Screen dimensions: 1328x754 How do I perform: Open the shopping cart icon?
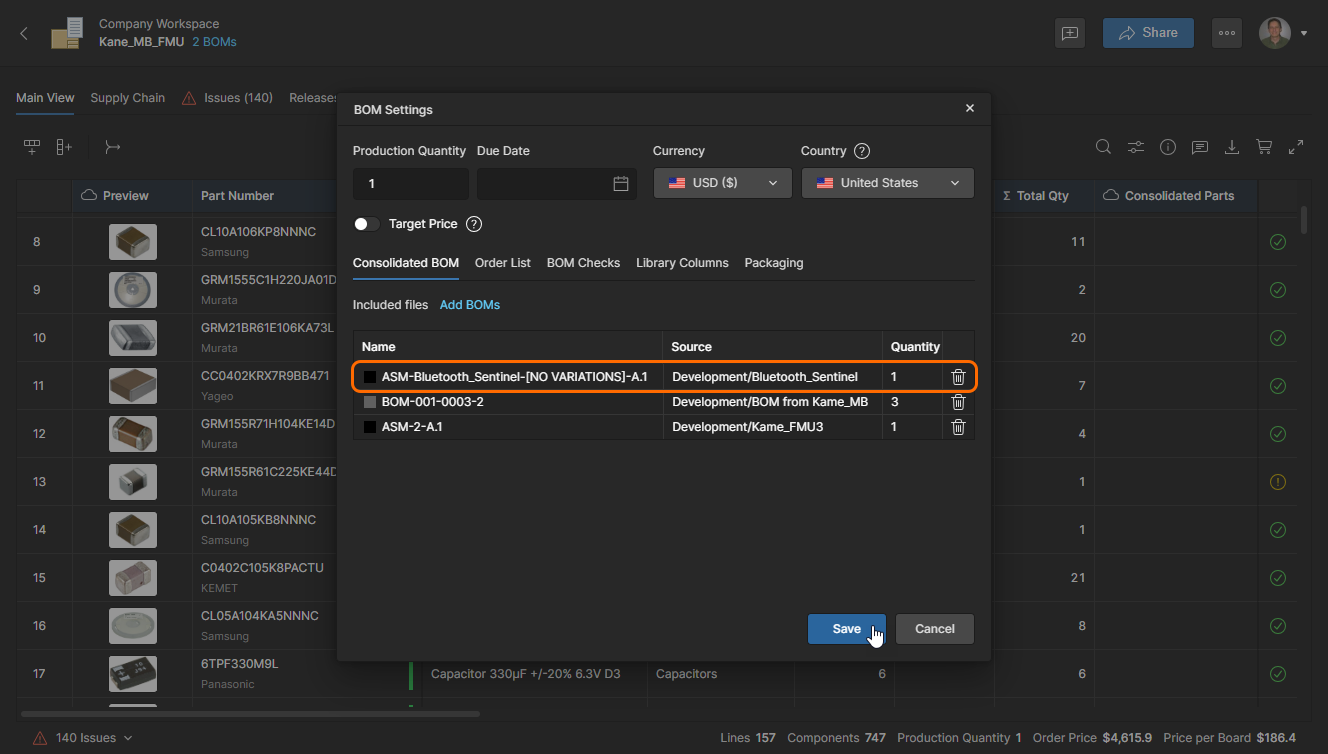point(1264,147)
